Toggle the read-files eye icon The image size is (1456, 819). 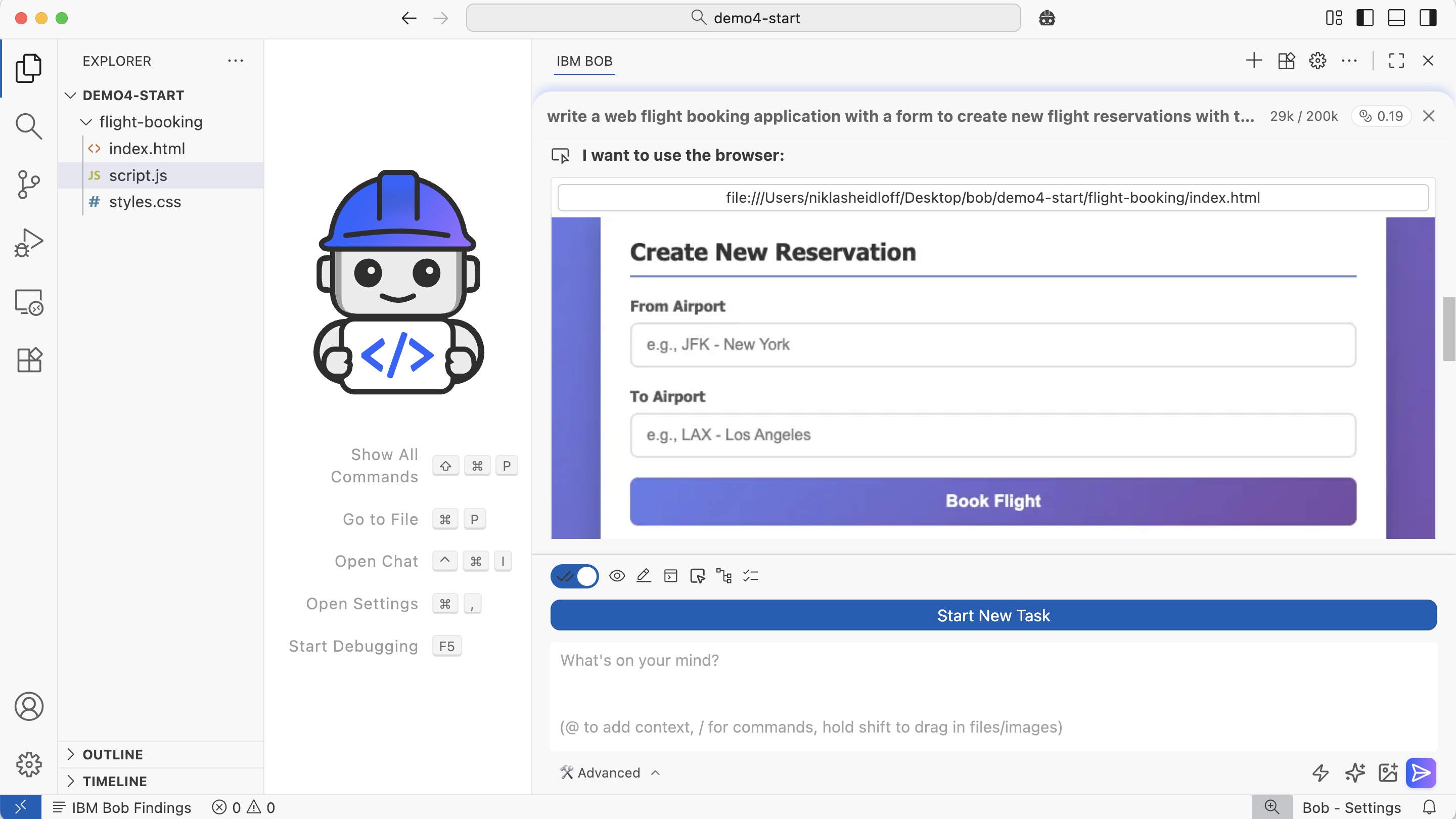point(617,576)
